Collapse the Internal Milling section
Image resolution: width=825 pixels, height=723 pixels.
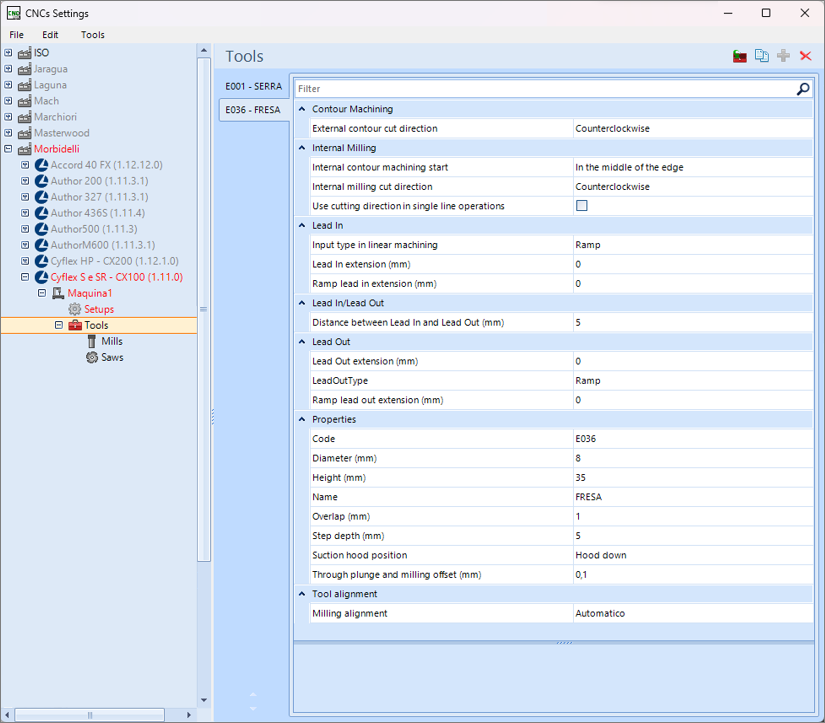tap(302, 148)
